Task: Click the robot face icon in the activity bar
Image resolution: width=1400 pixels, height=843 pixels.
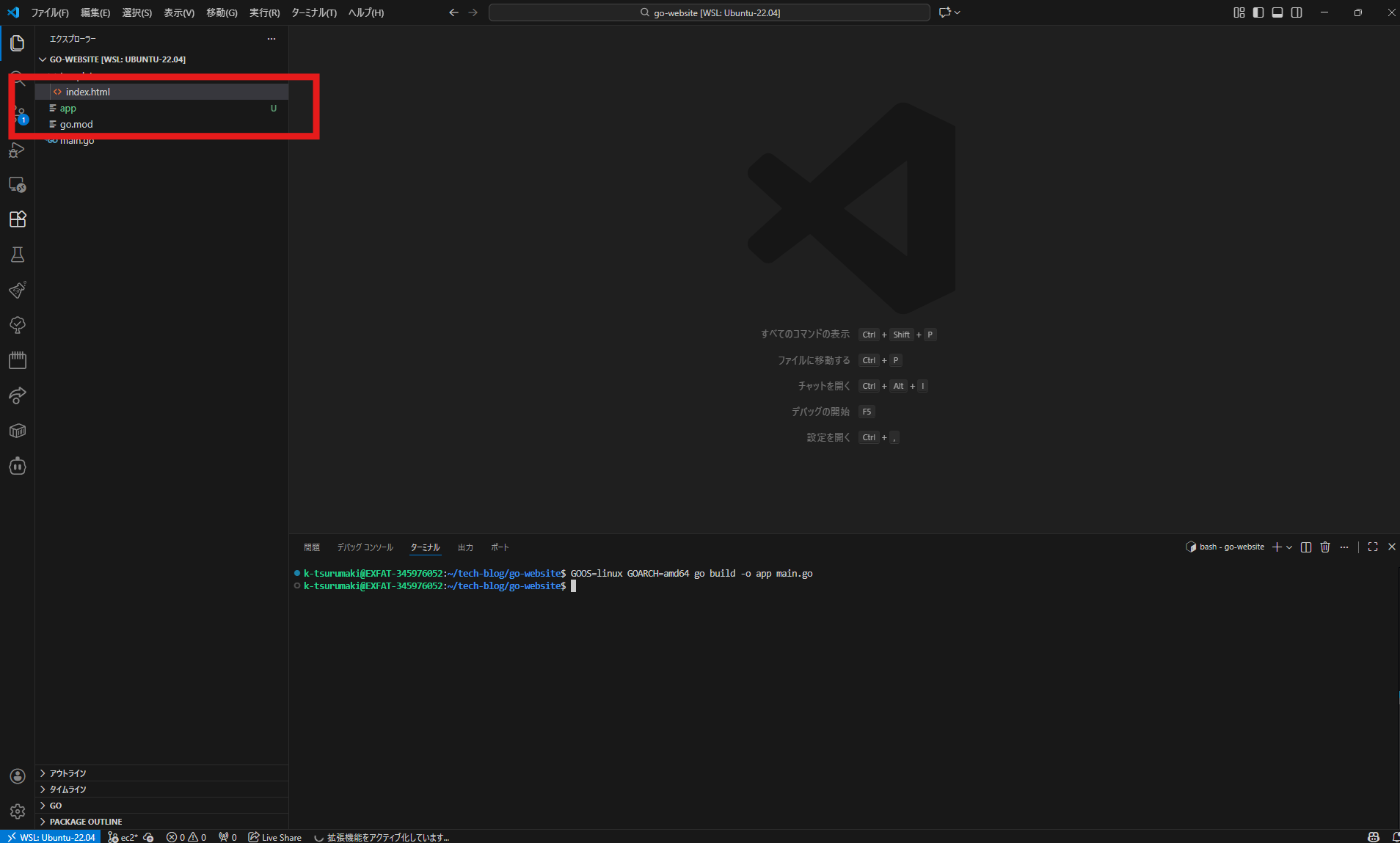Action: pyautogui.click(x=18, y=466)
